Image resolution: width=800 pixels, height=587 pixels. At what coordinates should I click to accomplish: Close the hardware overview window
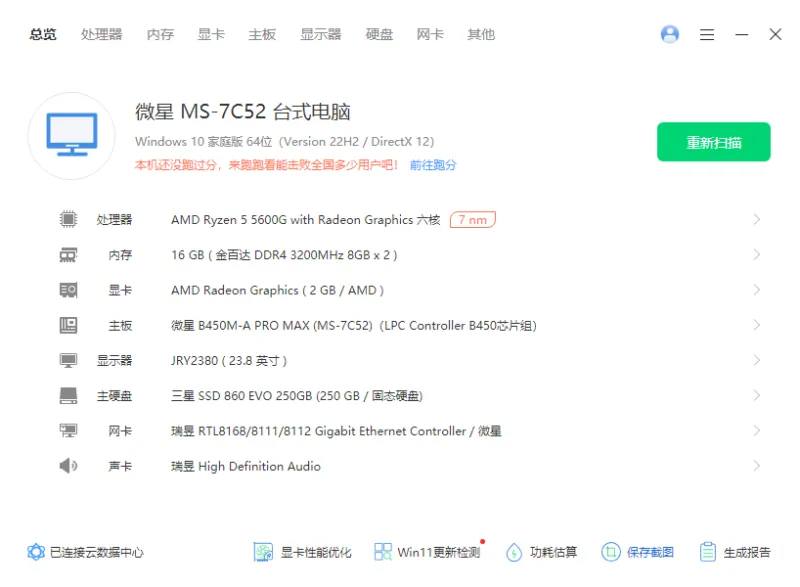pos(776,34)
